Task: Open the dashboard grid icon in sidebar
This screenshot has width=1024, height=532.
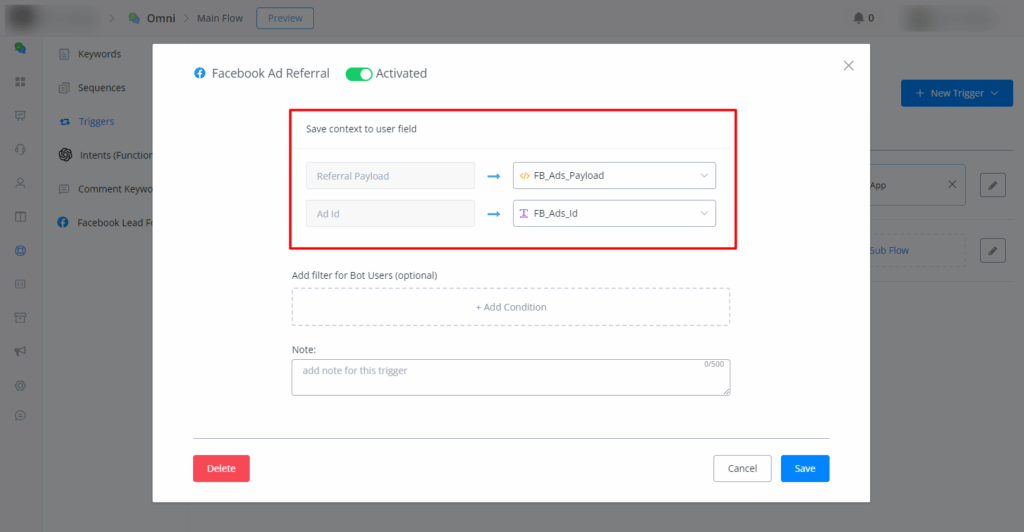Action: click(20, 81)
